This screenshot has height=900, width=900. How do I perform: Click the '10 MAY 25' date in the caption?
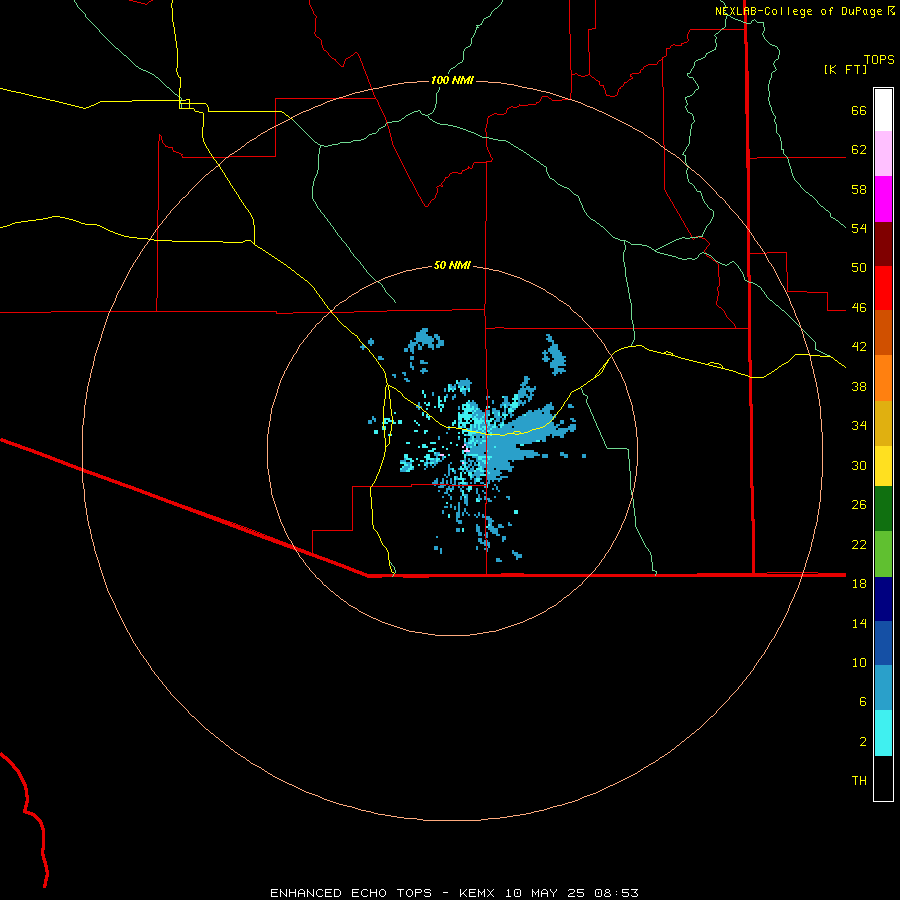(x=545, y=893)
